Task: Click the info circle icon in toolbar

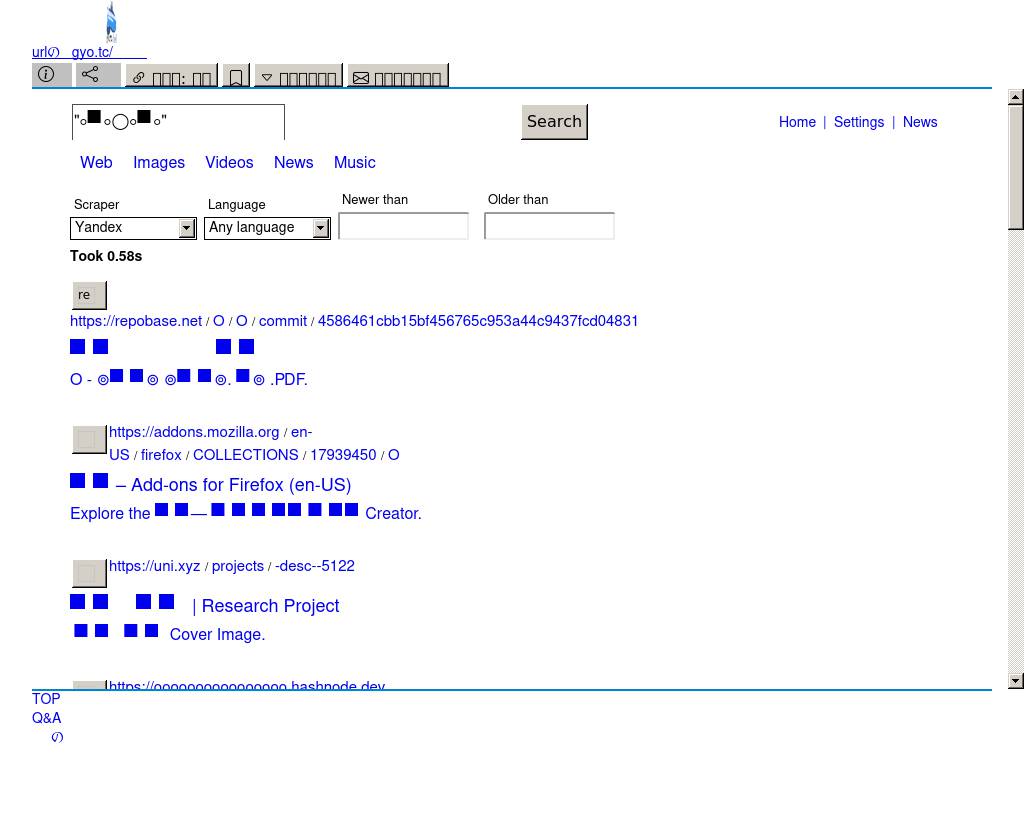Action: pos(46,75)
